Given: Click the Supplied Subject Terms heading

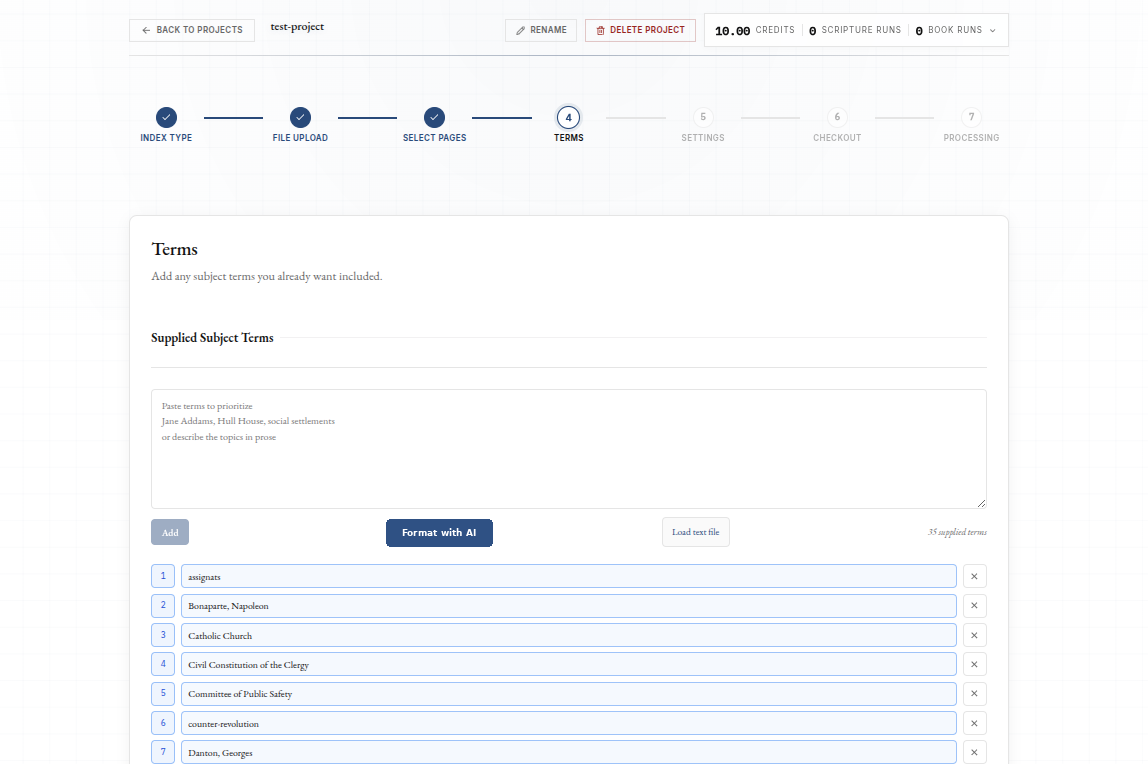Looking at the screenshot, I should [212, 338].
